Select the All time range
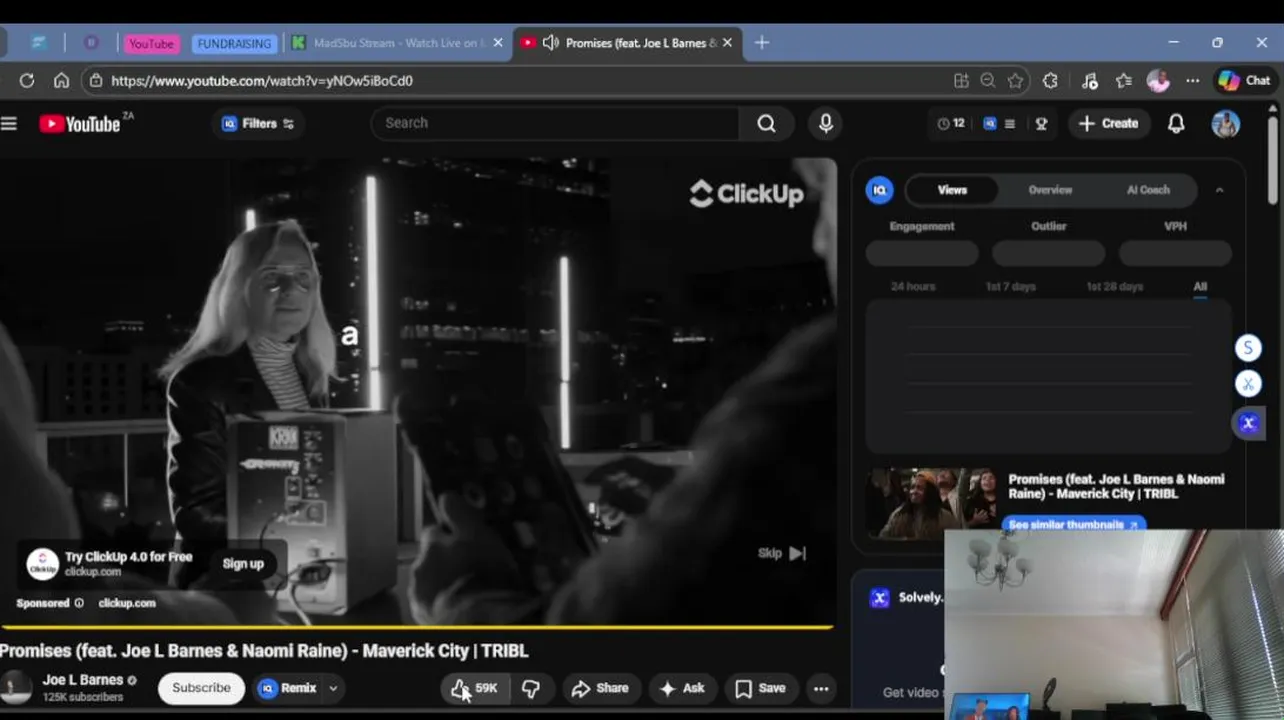This screenshot has width=1284, height=720. tap(1200, 286)
